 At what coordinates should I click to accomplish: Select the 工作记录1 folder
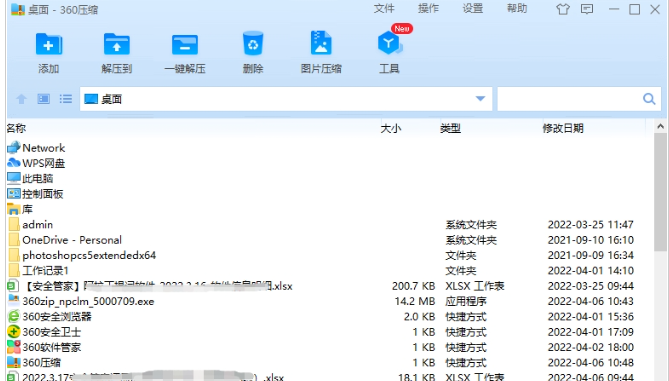45,270
